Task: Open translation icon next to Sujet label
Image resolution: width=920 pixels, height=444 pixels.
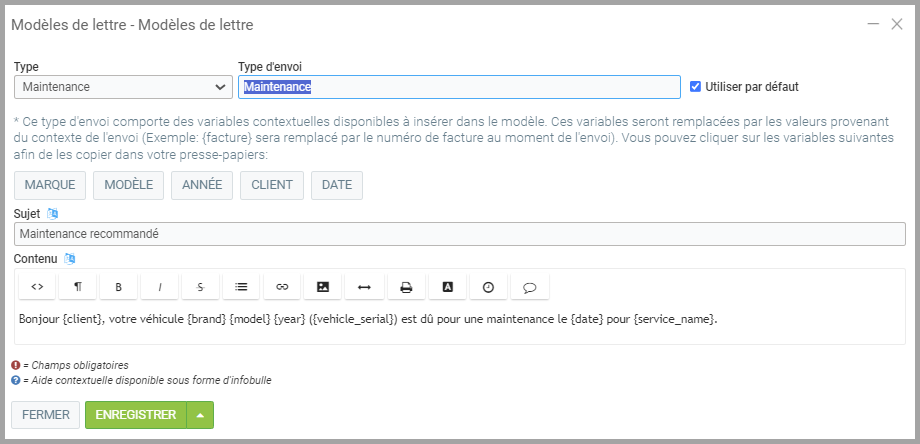Action: point(54,213)
